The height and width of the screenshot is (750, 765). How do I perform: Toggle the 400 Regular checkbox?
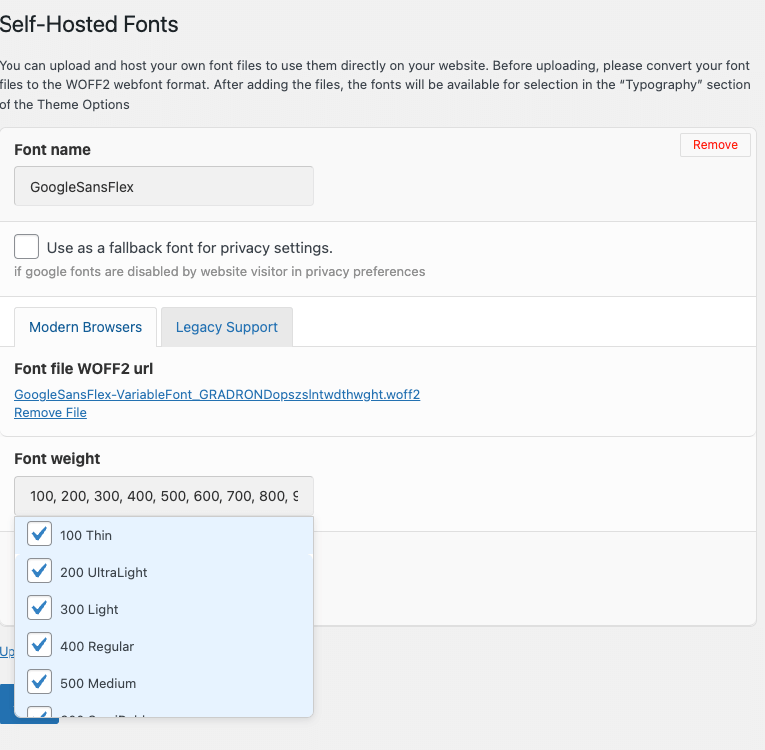coord(40,646)
